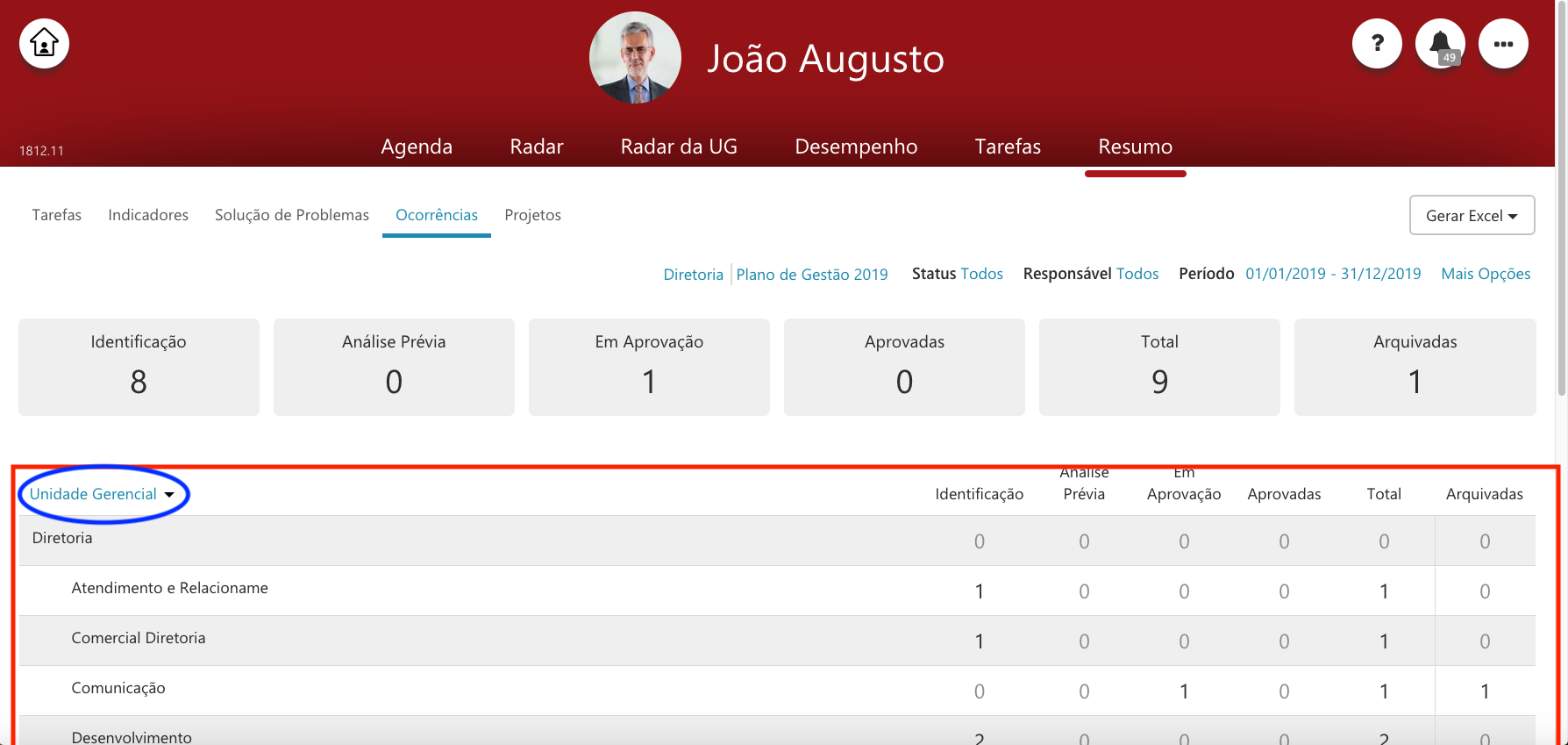Viewport: 1568px width, 745px height.
Task: Change Responsável filter from Todos
Action: pos(1137,274)
